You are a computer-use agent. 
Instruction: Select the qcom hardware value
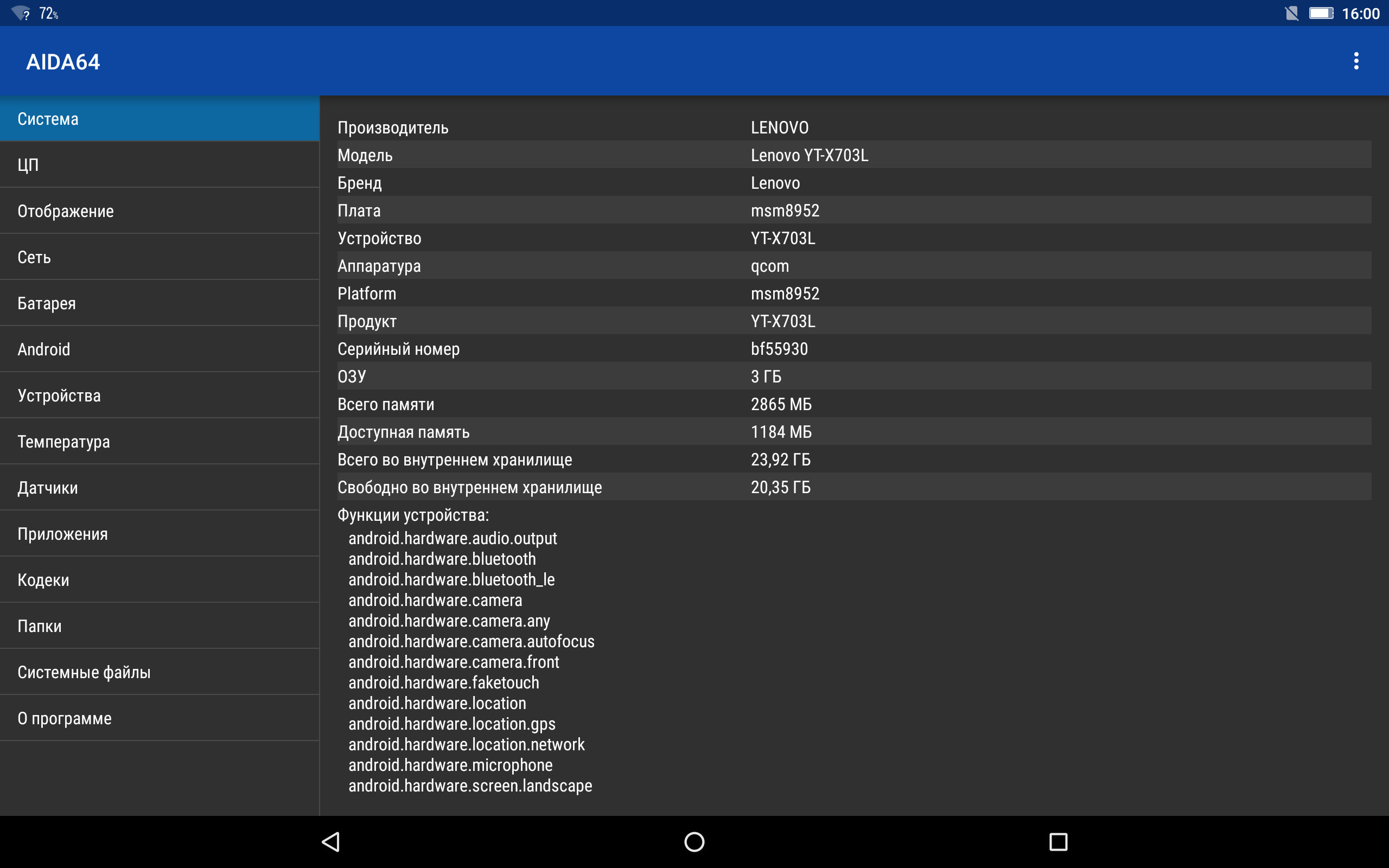coord(770,266)
